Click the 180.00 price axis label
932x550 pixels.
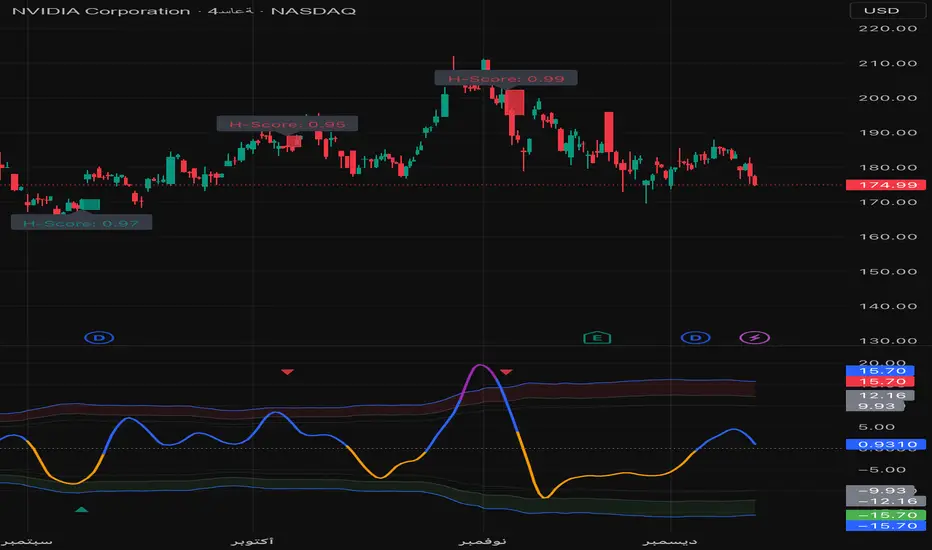tap(887, 168)
